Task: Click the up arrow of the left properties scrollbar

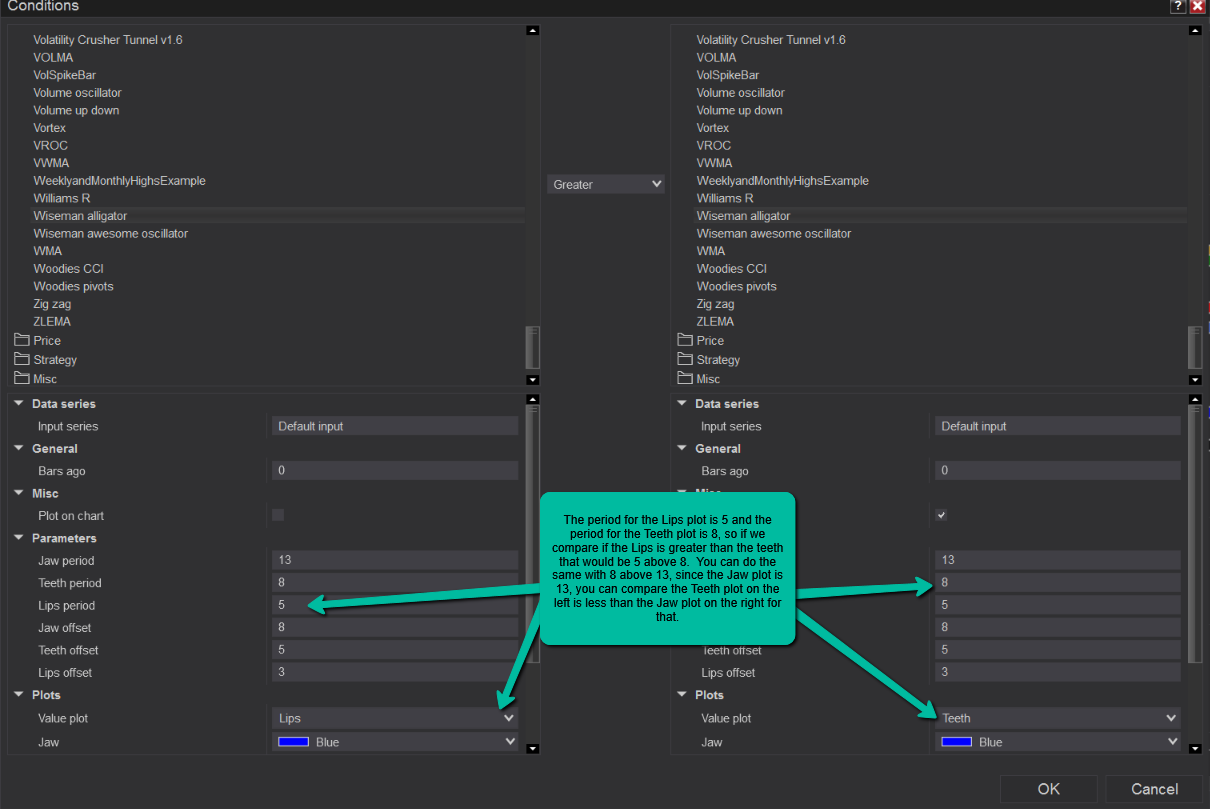Action: coord(532,399)
